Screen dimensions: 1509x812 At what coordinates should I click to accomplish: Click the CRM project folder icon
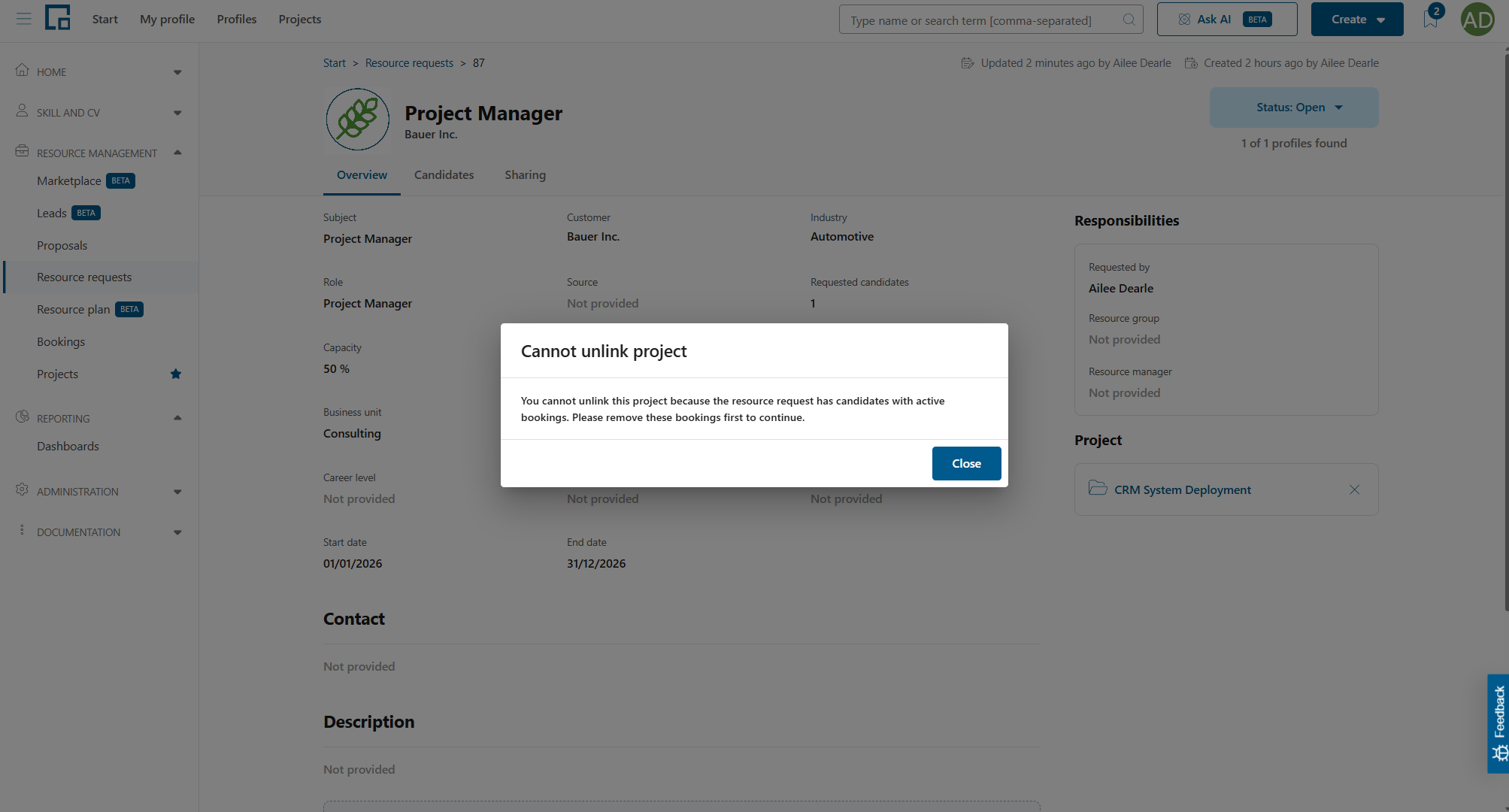coord(1098,489)
